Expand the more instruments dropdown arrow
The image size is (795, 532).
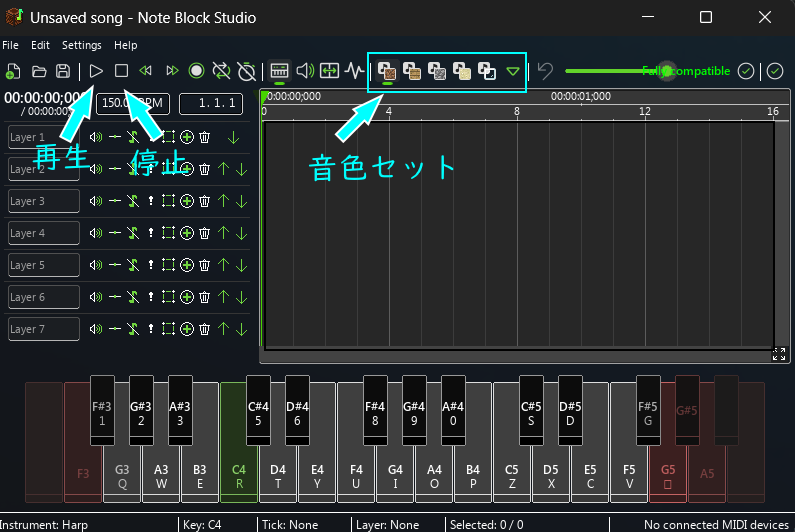click(513, 72)
